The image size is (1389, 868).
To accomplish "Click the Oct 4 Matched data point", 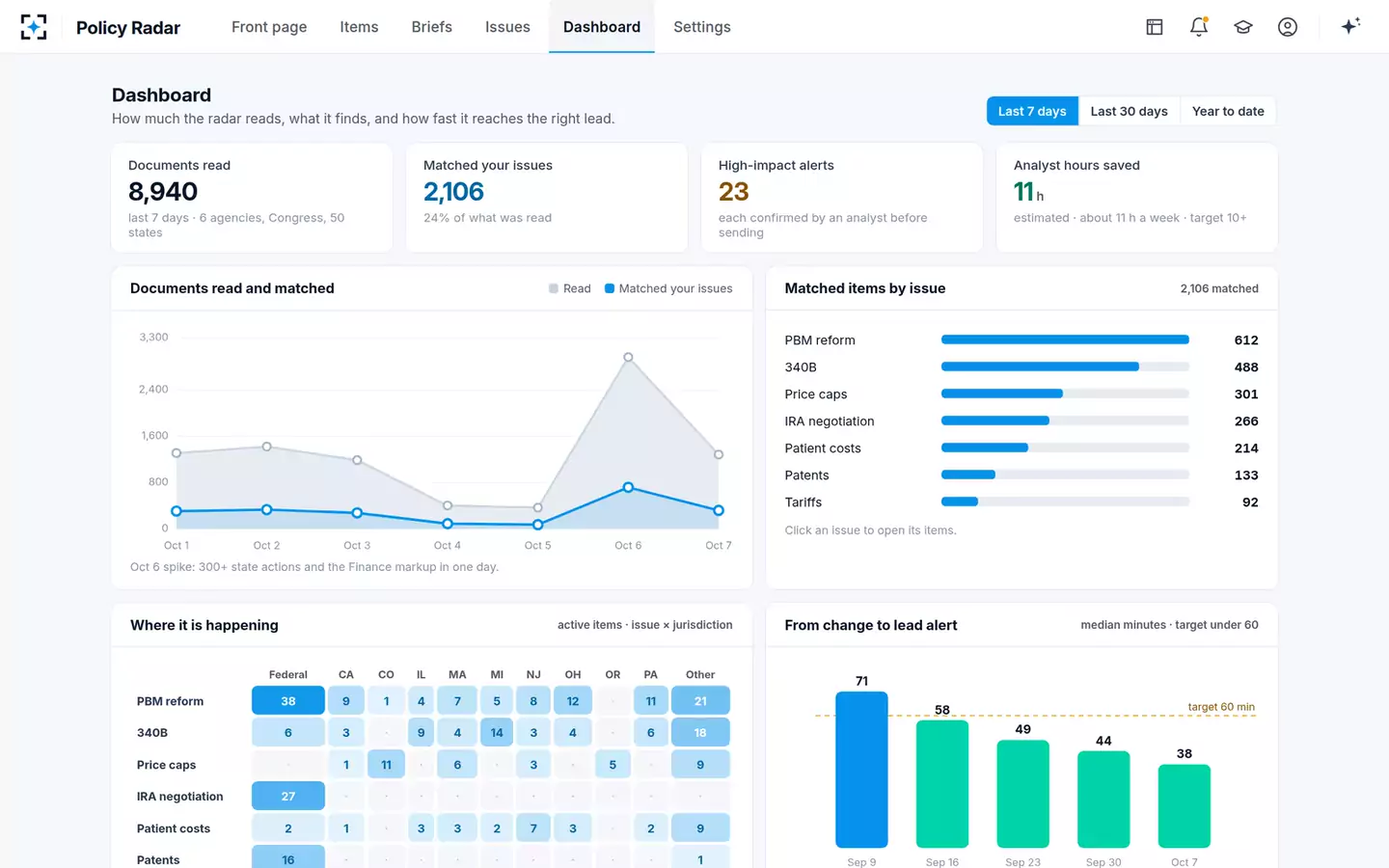I will 448,524.
